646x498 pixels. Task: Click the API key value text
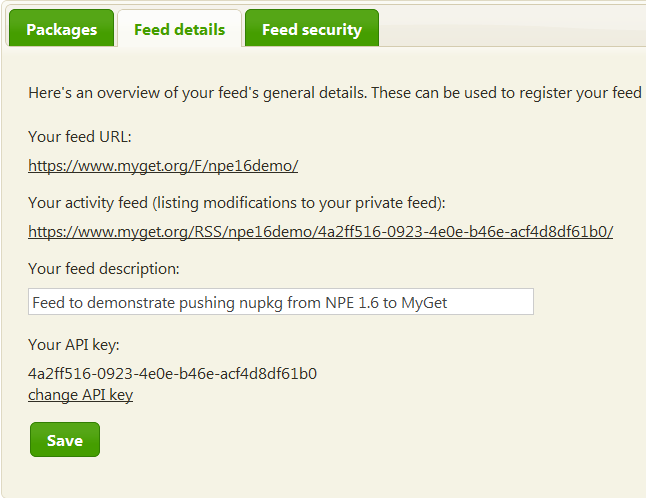click(x=172, y=374)
